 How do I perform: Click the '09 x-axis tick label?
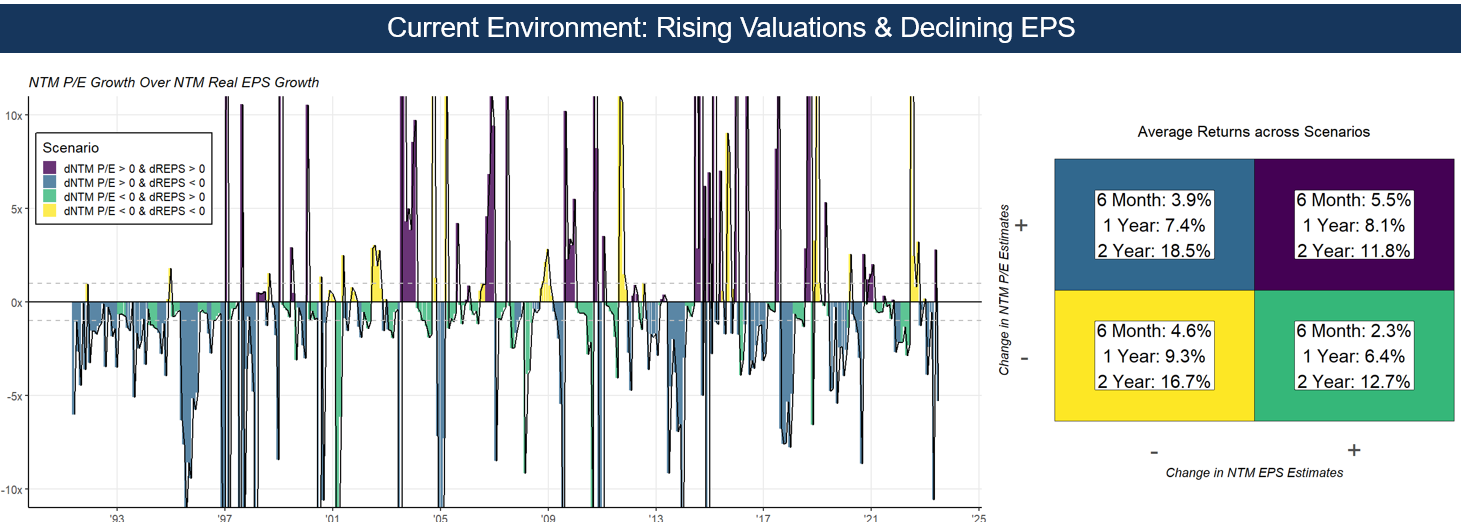[547, 516]
